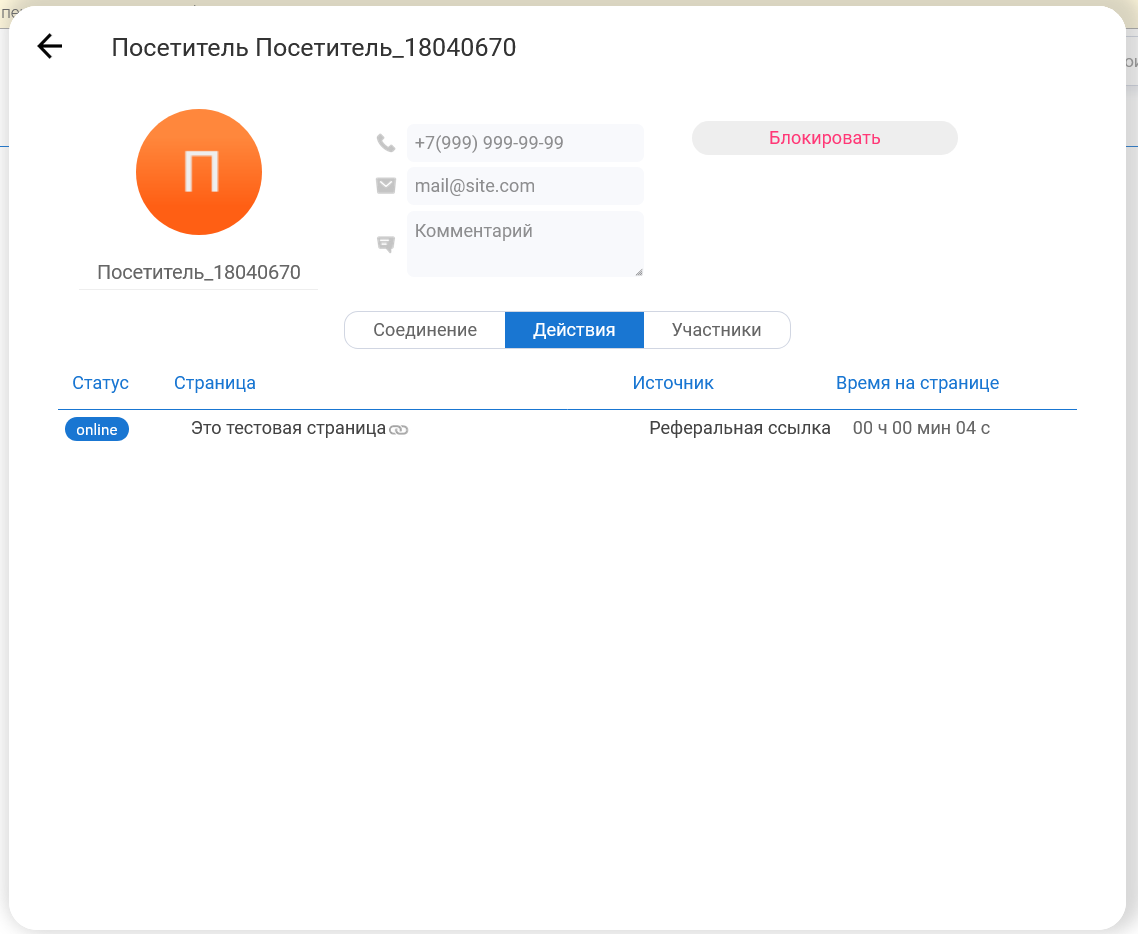This screenshot has width=1138, height=934.
Task: Click the back arrow icon
Action: click(49, 46)
